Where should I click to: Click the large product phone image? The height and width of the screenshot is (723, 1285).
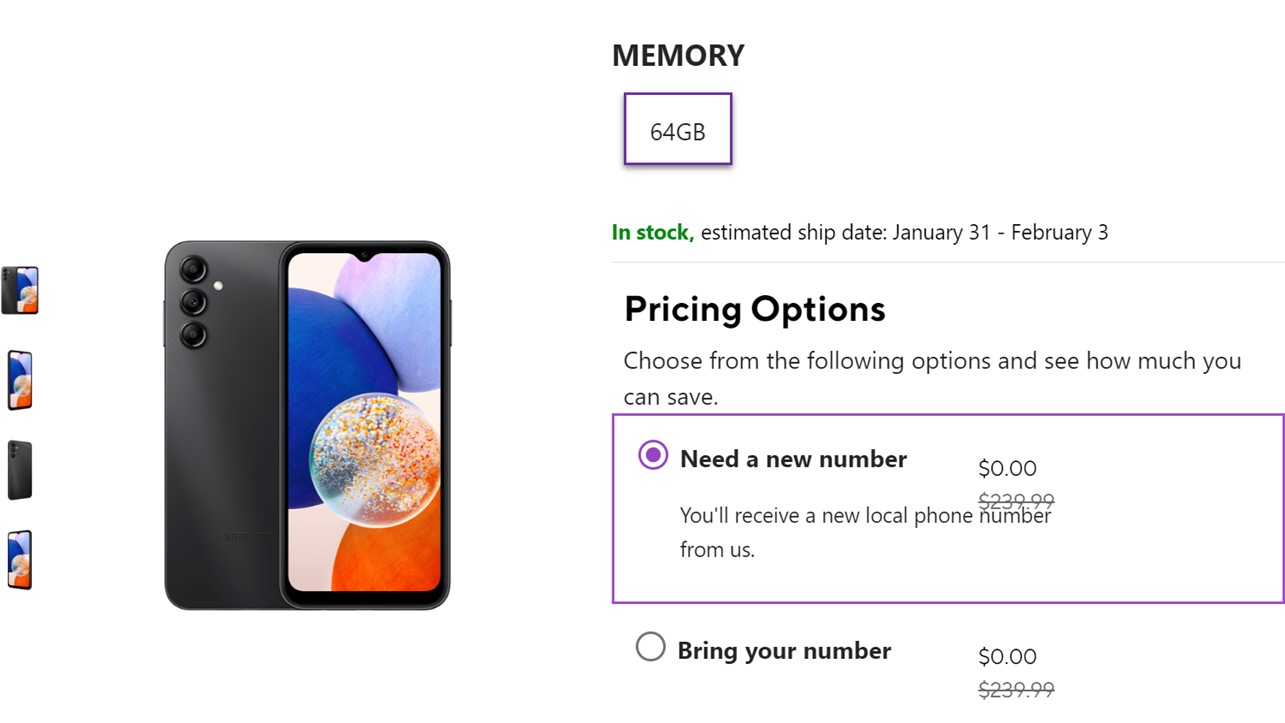307,425
